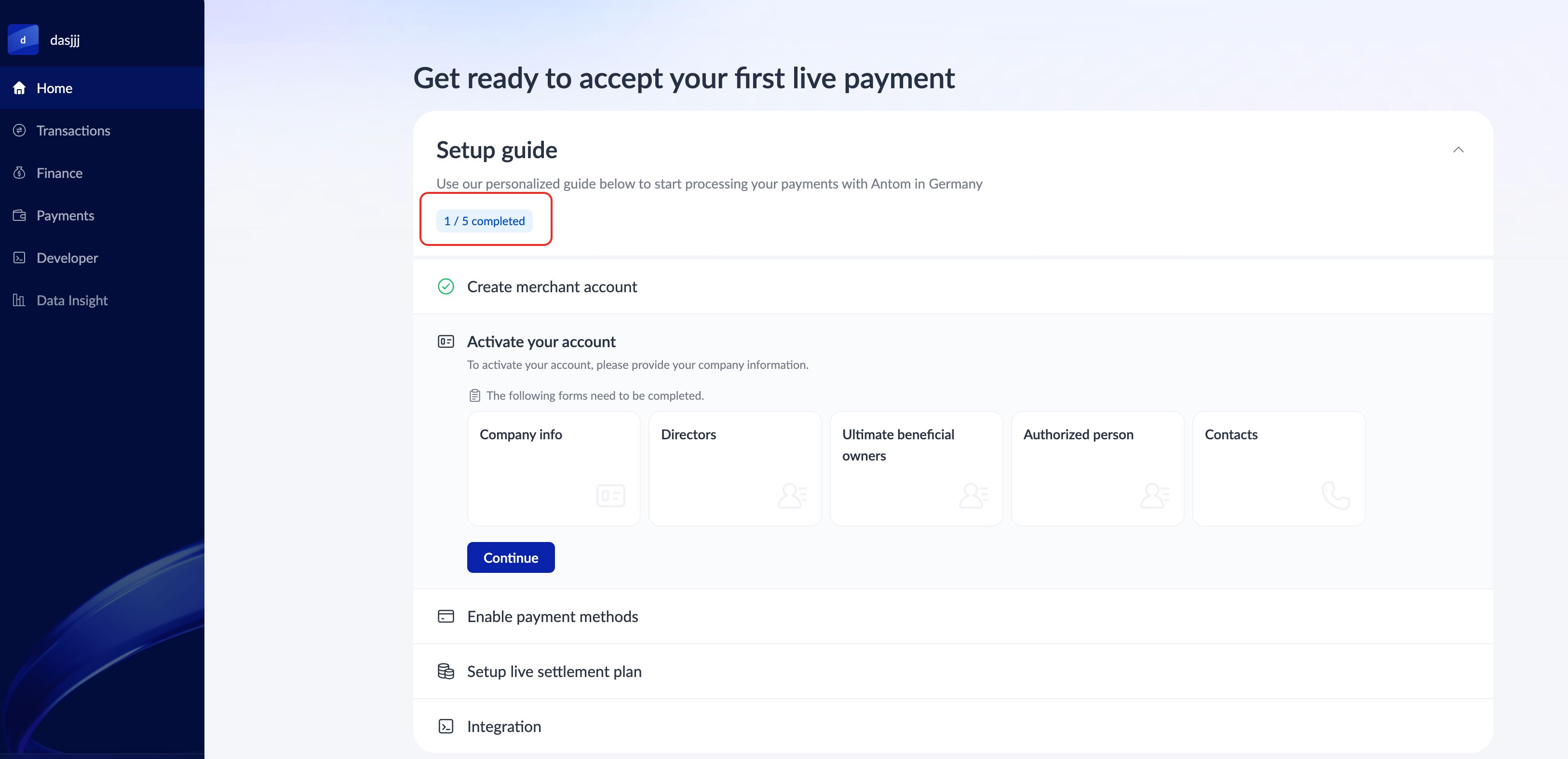Click the Payments wallet icon
The image size is (1568, 759).
tap(19, 216)
